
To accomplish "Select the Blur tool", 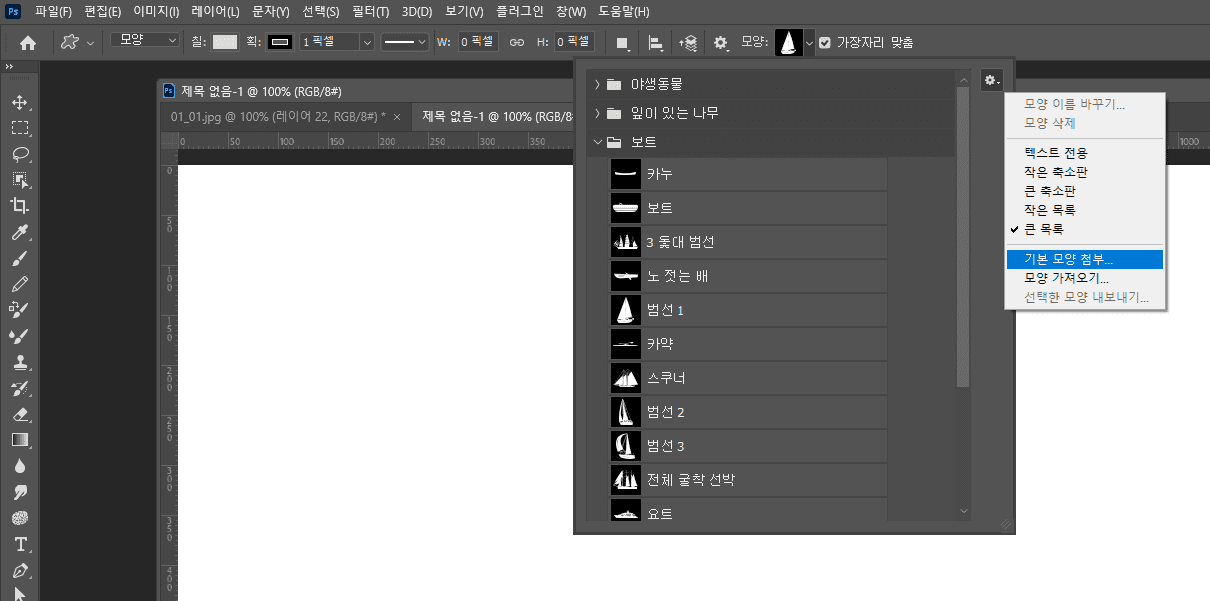I will pos(20,466).
